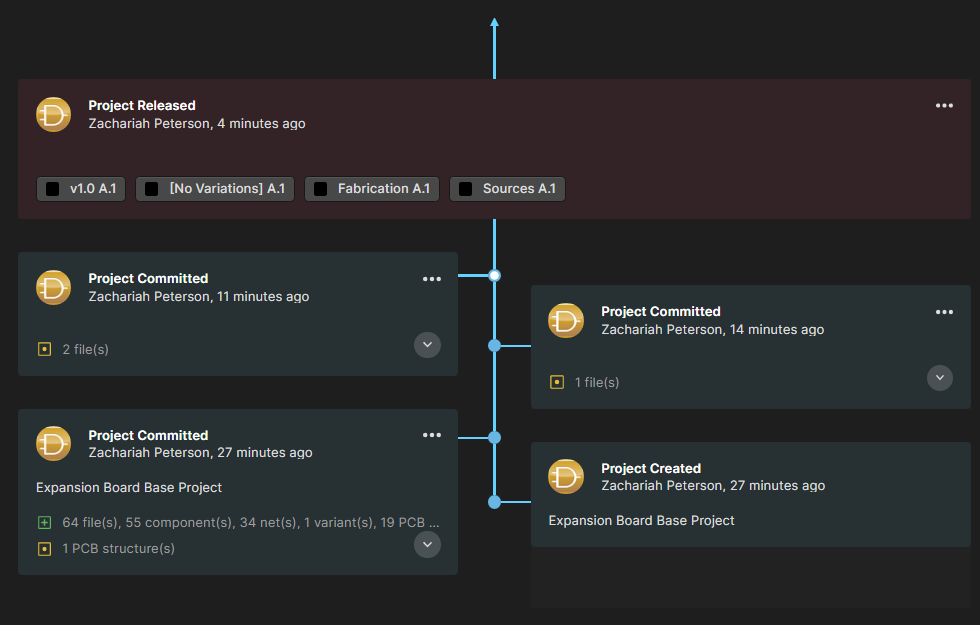Click Expansion Board Base Project under Project Created
Screen dimensions: 980x625
click(641, 521)
